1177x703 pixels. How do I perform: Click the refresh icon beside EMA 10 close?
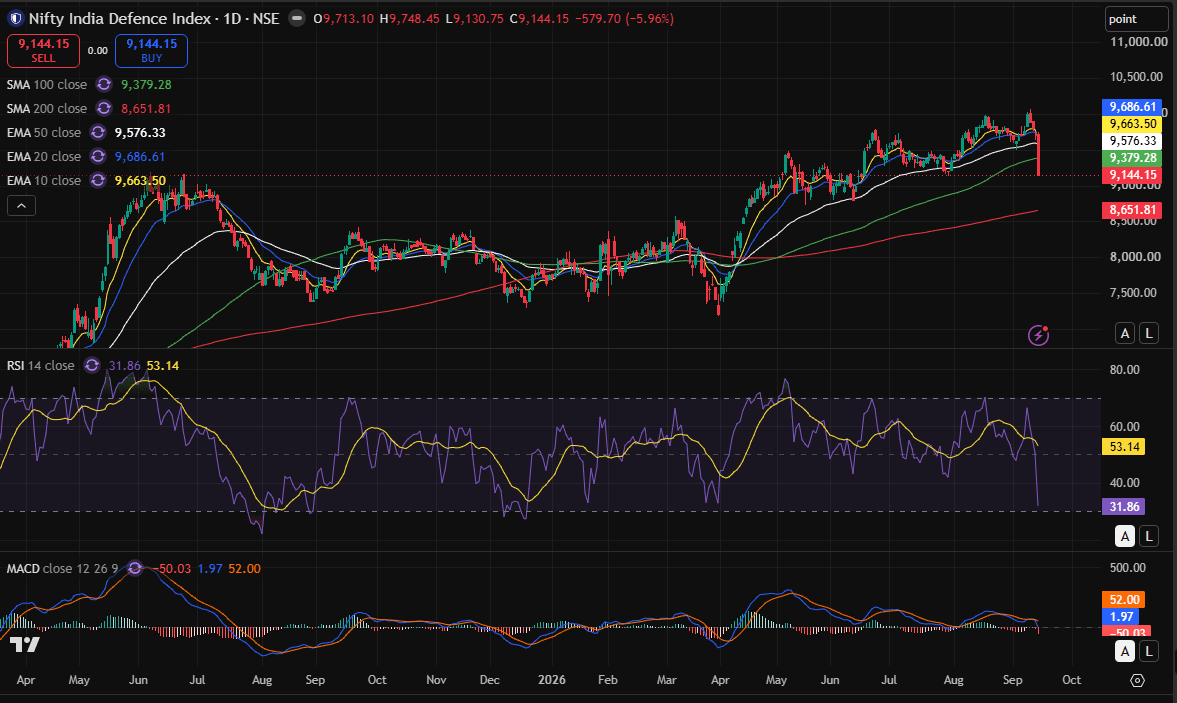coord(98,181)
